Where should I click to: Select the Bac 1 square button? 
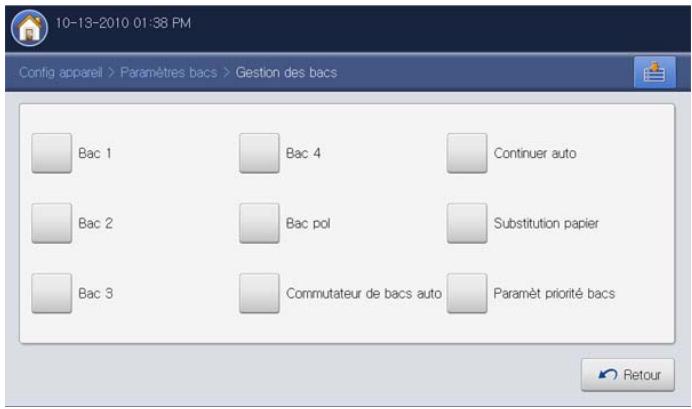coord(51,154)
